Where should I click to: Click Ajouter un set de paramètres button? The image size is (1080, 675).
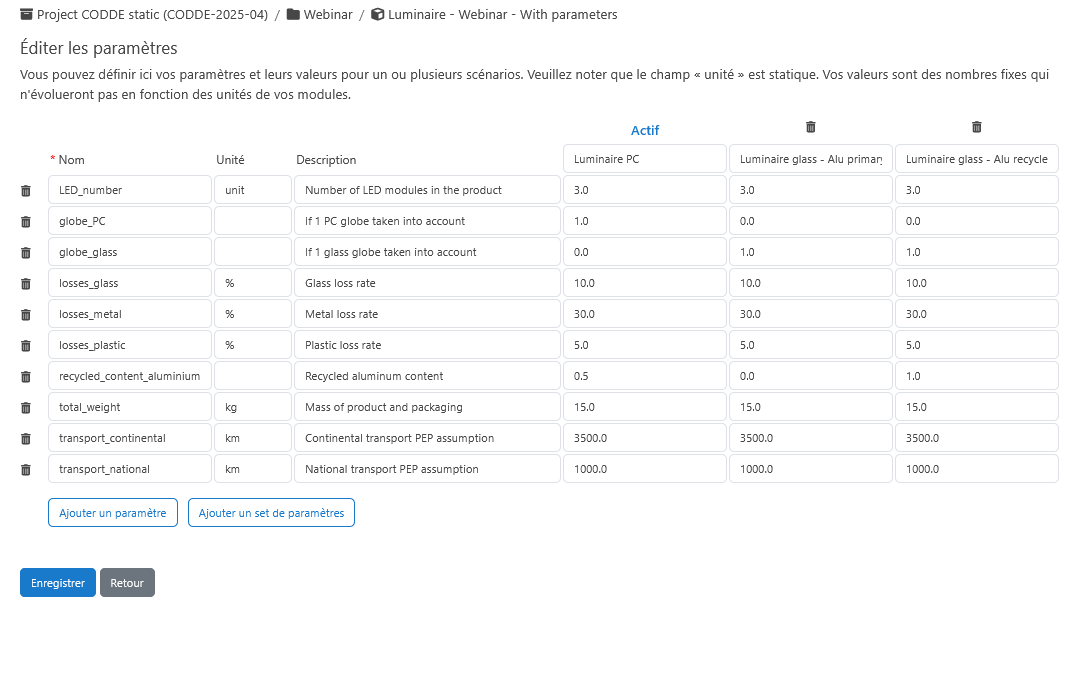(x=271, y=512)
